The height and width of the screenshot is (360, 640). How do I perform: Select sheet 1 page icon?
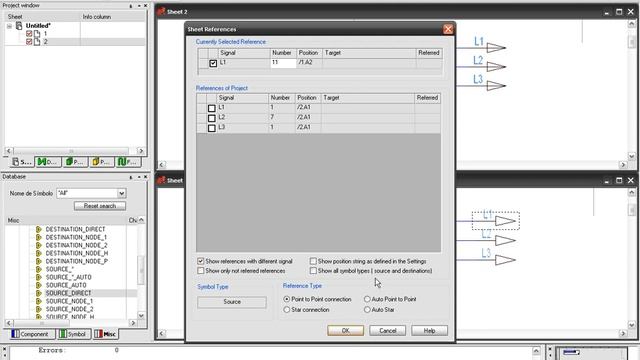37,33
